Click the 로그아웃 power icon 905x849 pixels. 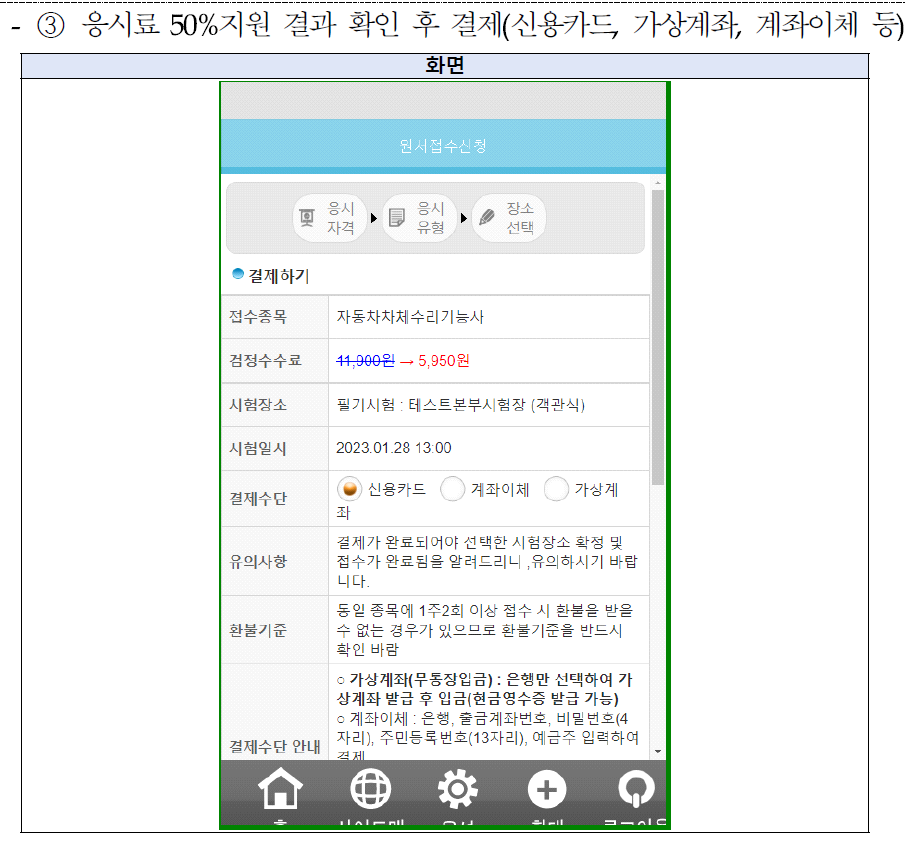pos(636,789)
